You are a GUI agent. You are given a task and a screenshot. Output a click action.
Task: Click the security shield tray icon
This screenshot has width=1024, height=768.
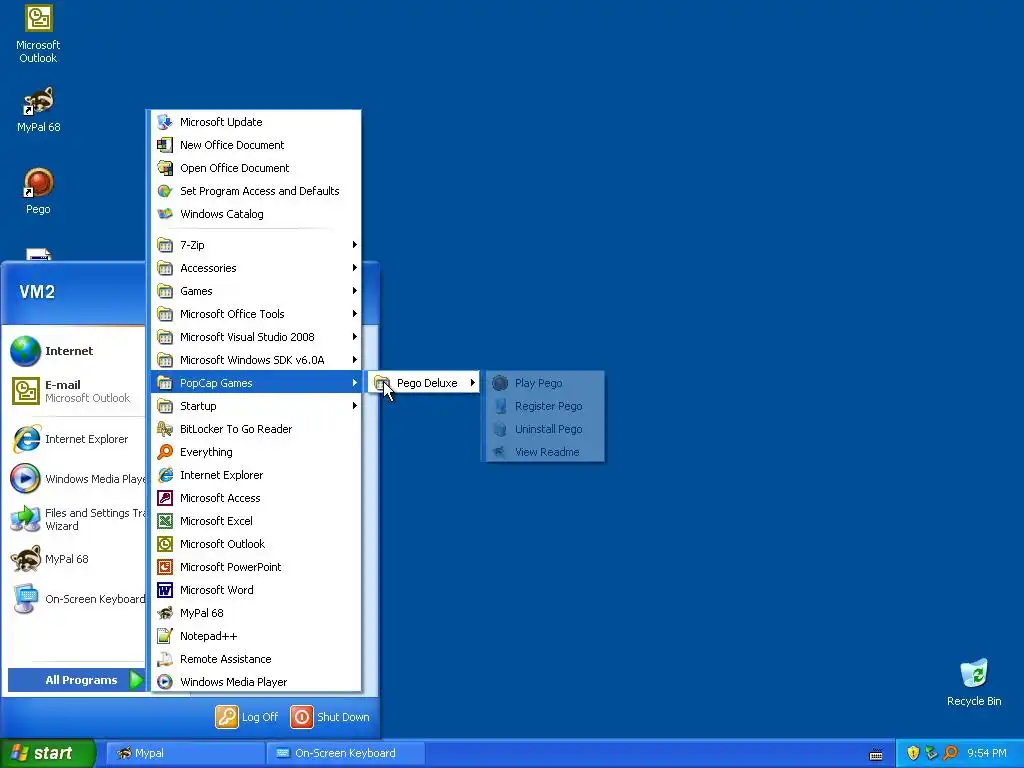coord(913,753)
